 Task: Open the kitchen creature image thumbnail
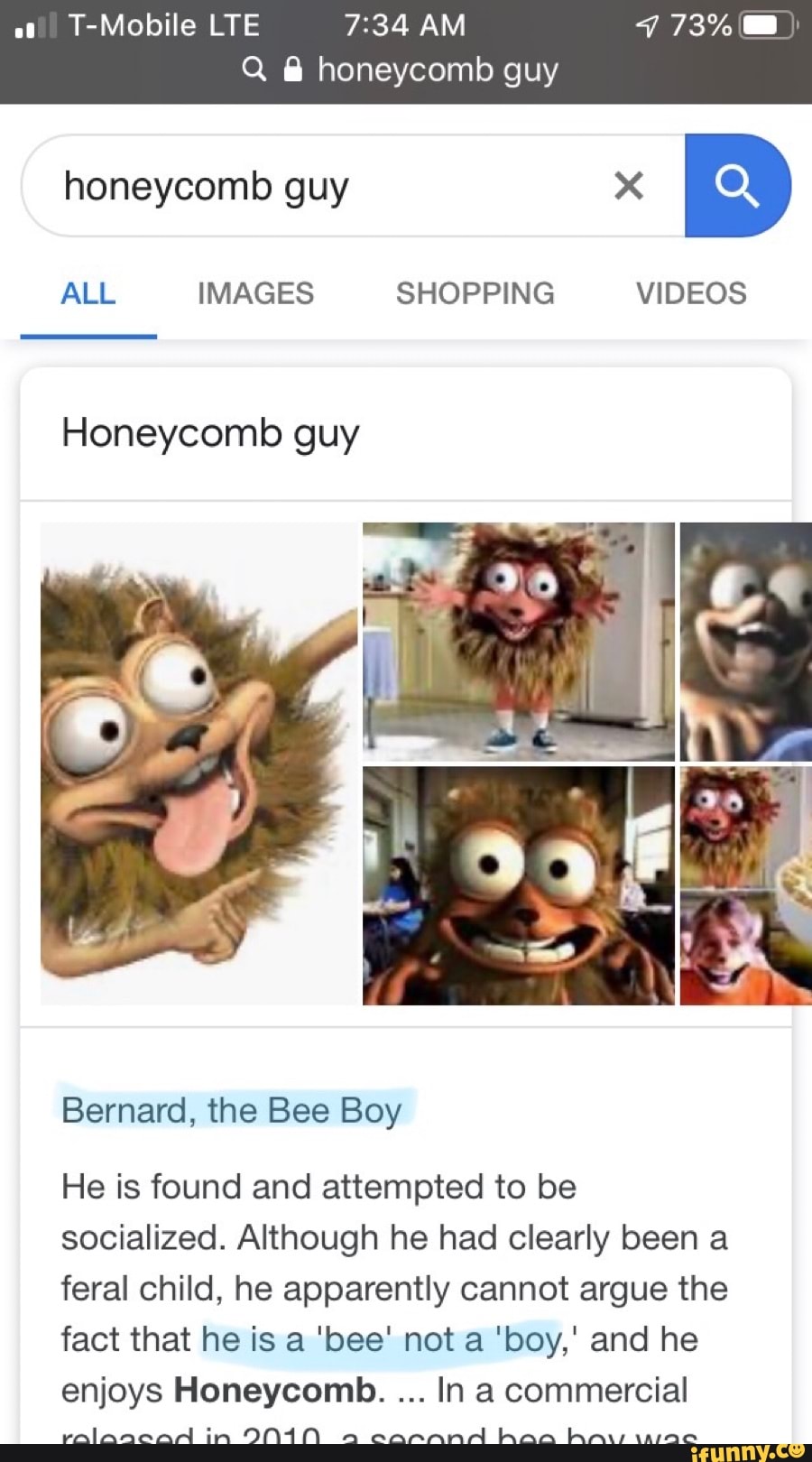pyautogui.click(x=519, y=642)
